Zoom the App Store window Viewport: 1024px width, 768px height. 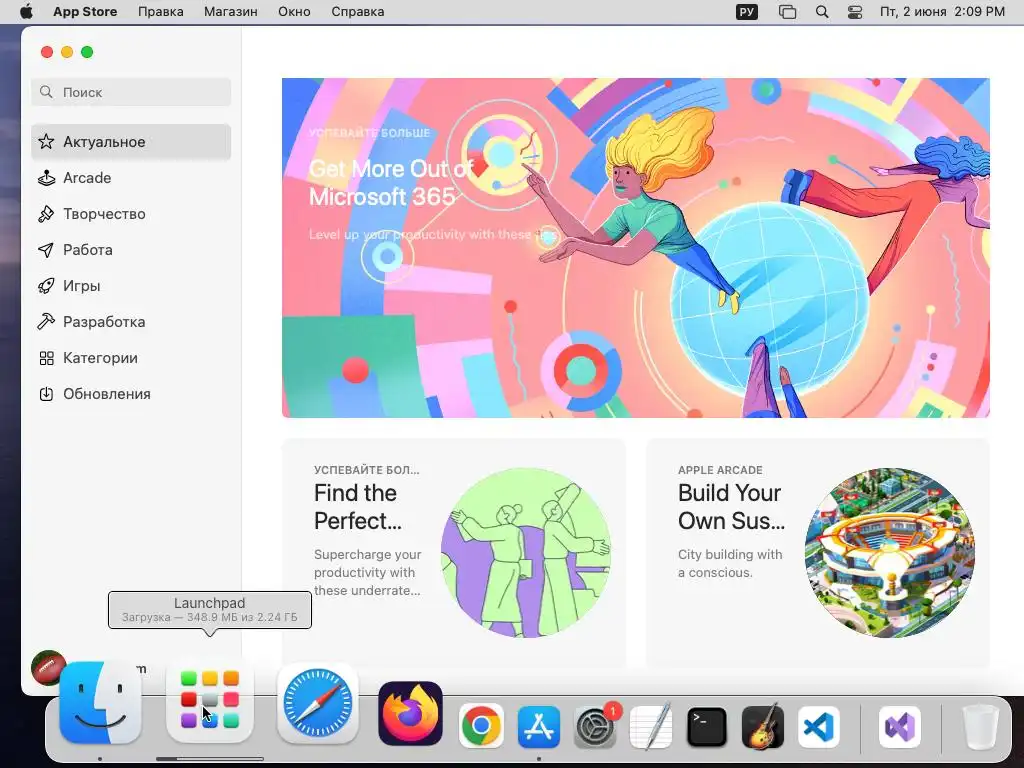coord(87,52)
